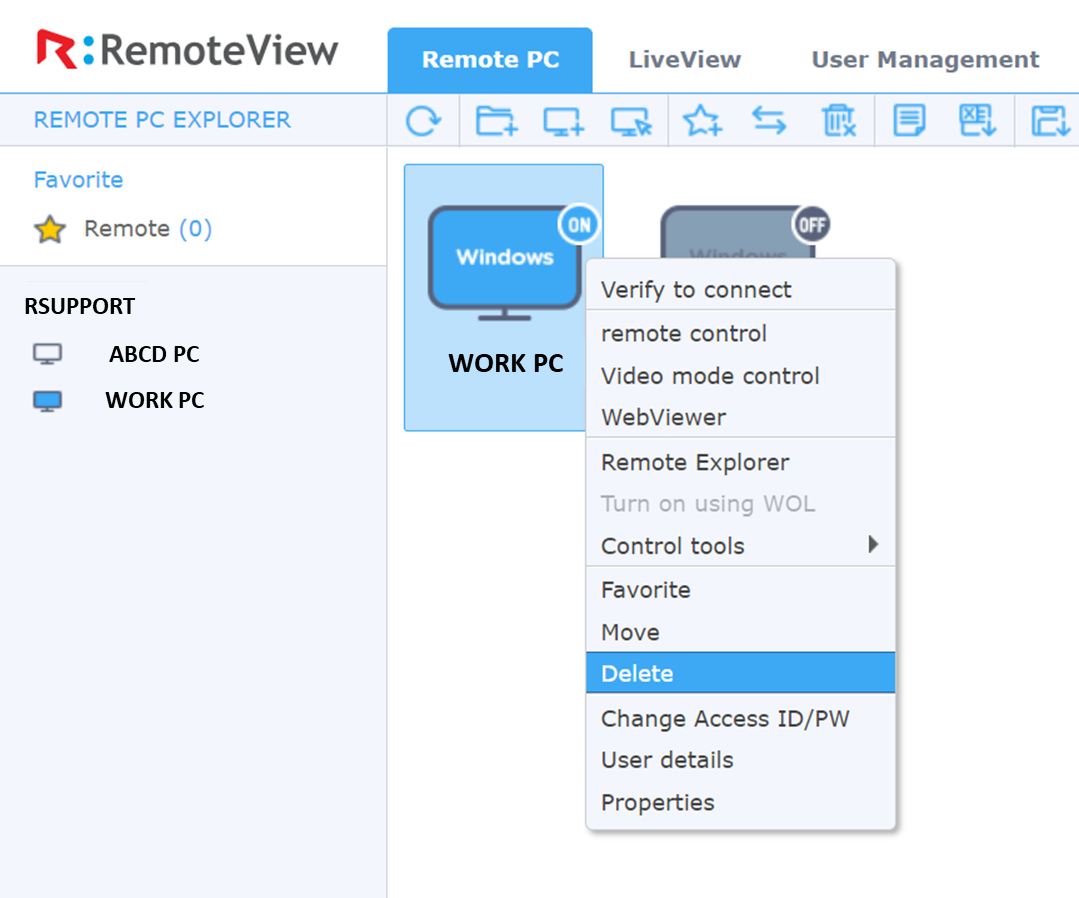Screen dimensions: 1079x898
Task: Click the WORK PC label under thumbnail
Action: pos(506,363)
